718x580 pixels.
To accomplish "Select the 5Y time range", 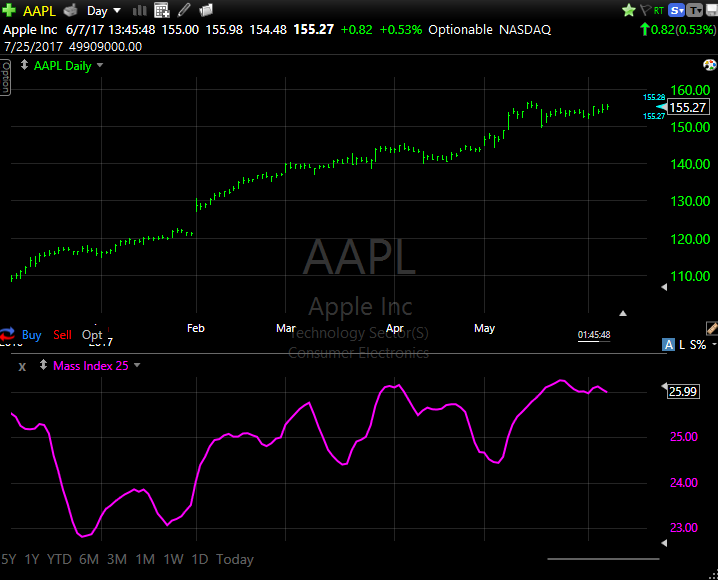I will [9, 559].
